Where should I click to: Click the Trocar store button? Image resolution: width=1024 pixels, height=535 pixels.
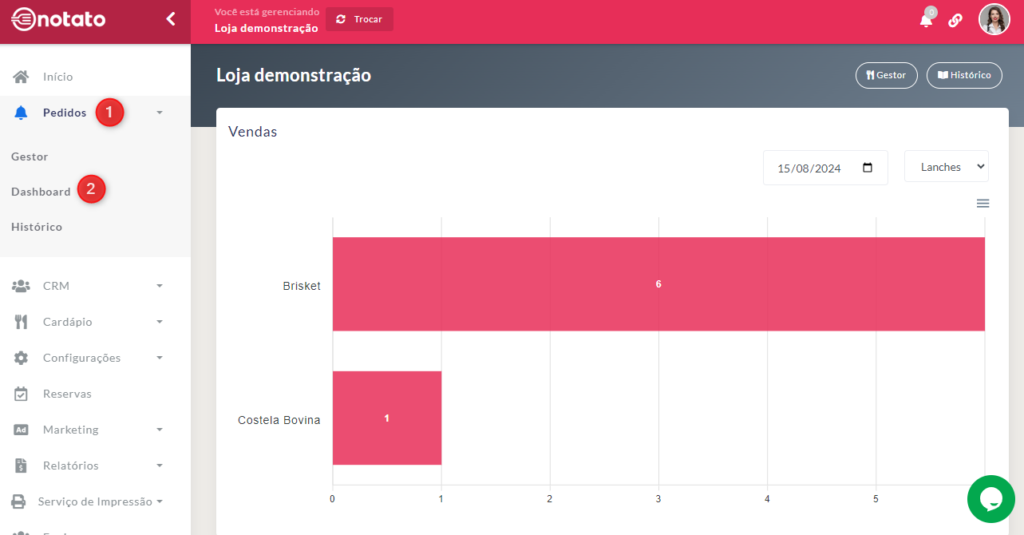coord(359,19)
